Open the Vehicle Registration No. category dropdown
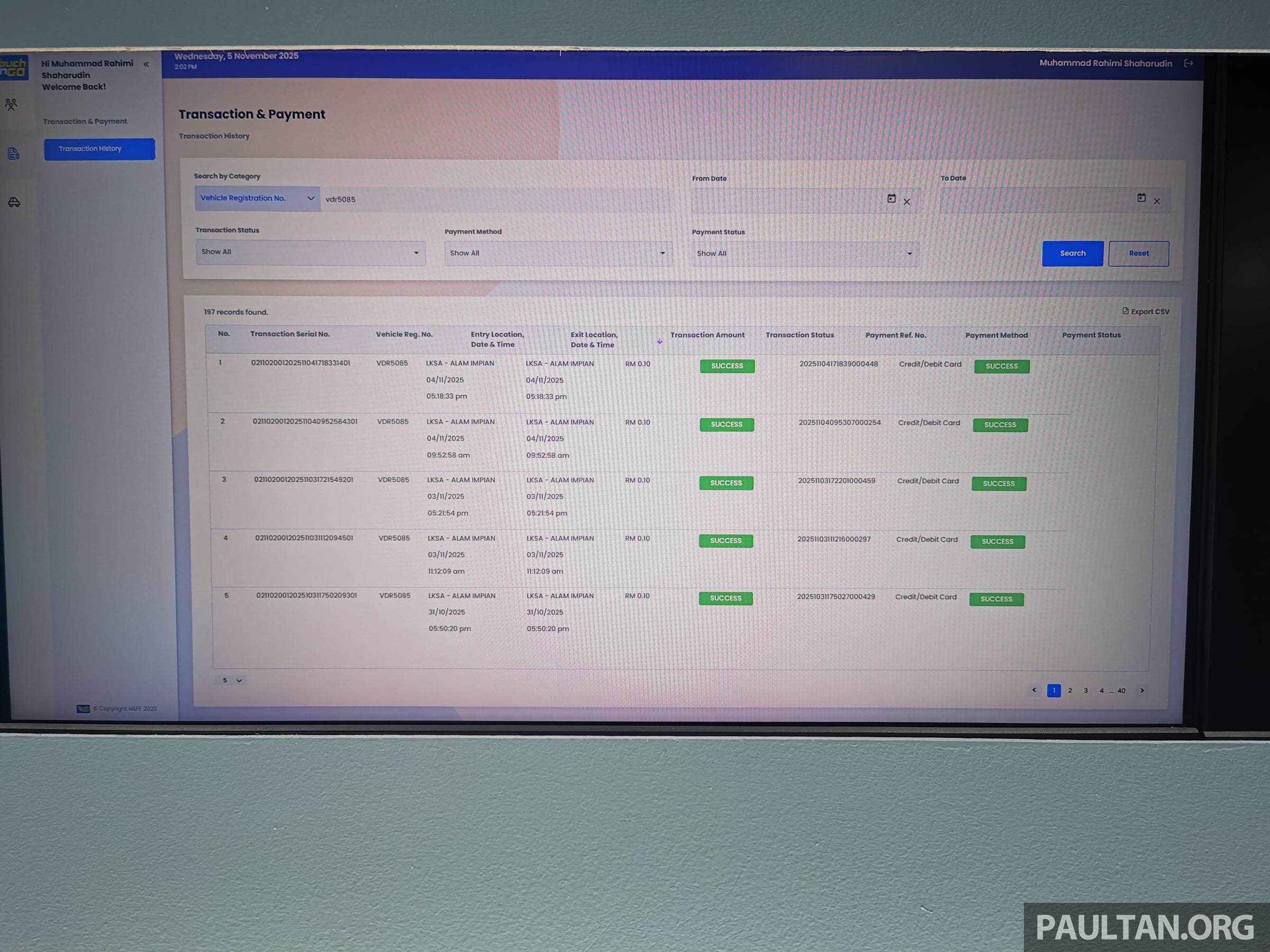The width and height of the screenshot is (1270, 952). tap(257, 198)
